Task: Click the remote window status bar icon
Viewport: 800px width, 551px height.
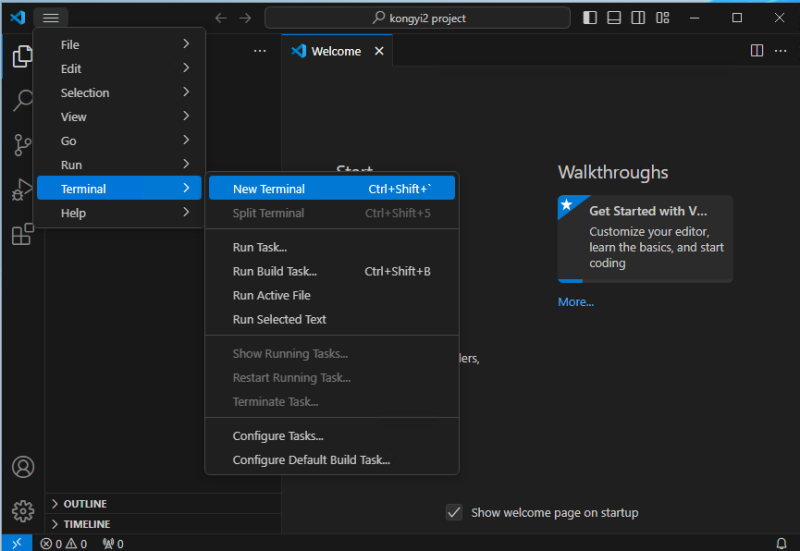Action: click(17, 543)
